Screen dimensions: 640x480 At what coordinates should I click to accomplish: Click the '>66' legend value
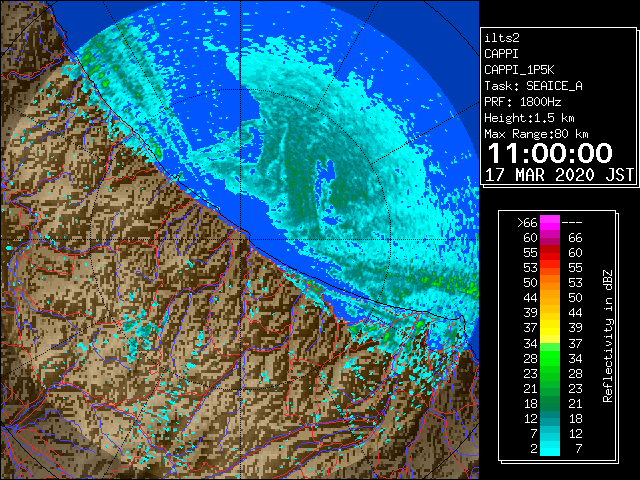(528, 222)
